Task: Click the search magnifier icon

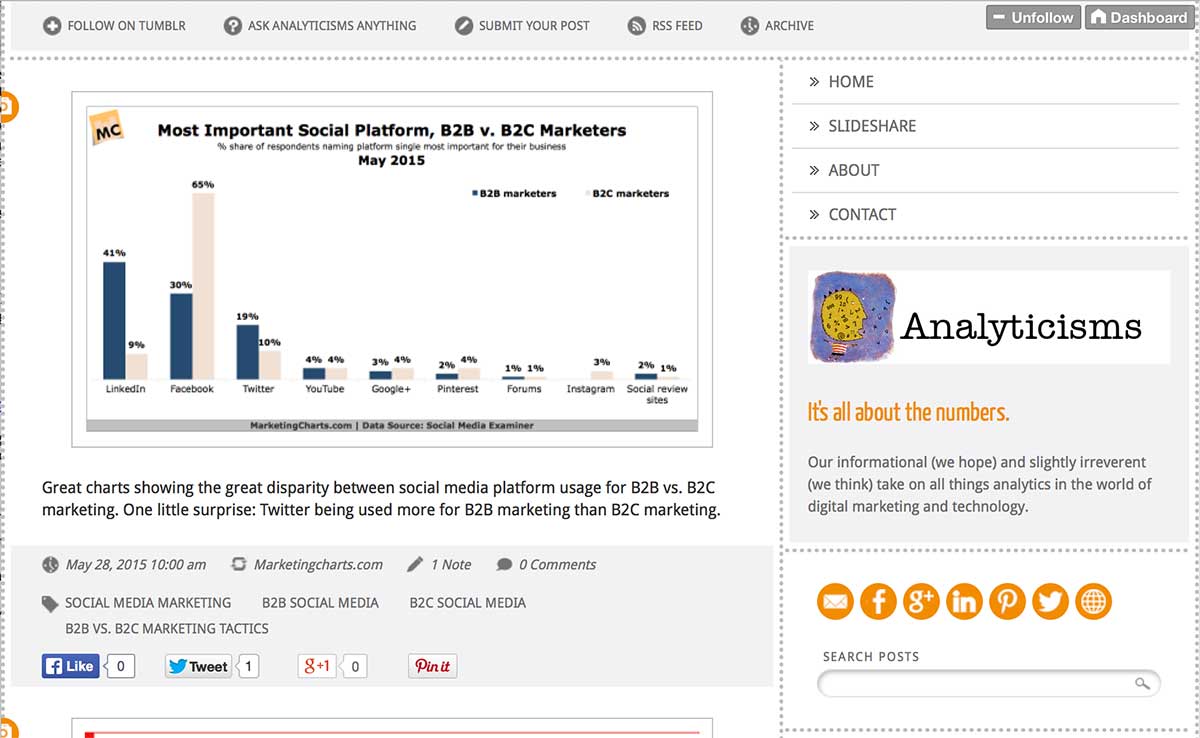Action: click(x=1142, y=684)
